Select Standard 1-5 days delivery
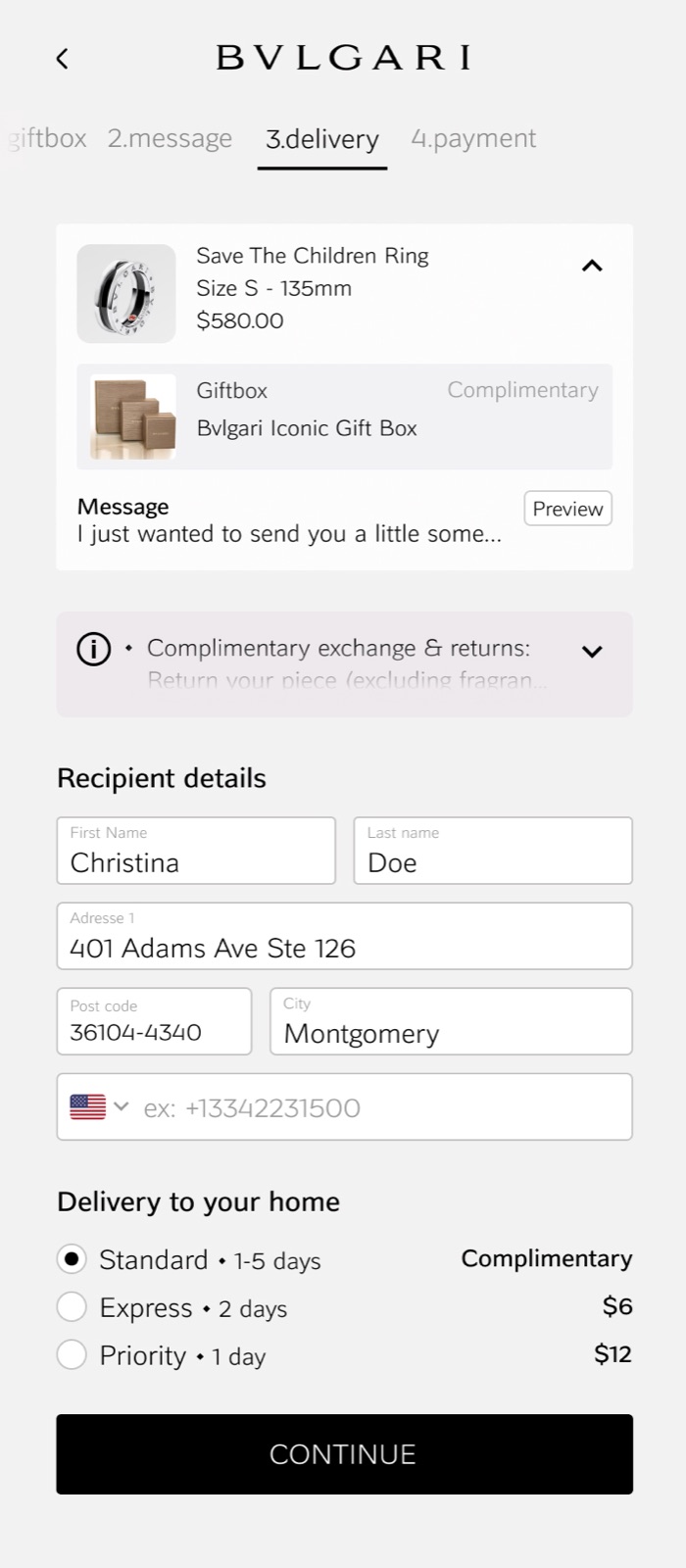The image size is (686, 1568). [72, 1259]
